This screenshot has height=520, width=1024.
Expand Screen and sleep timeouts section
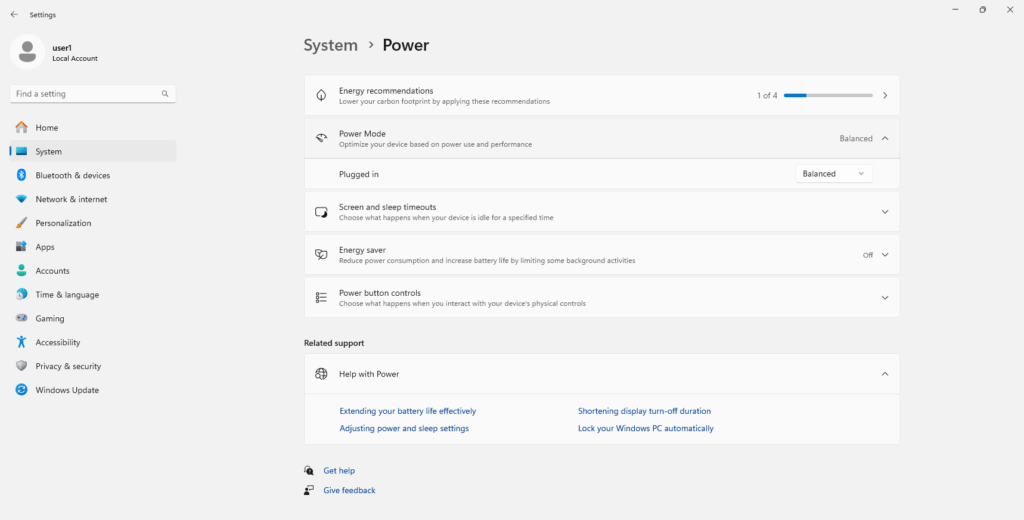tap(884, 212)
